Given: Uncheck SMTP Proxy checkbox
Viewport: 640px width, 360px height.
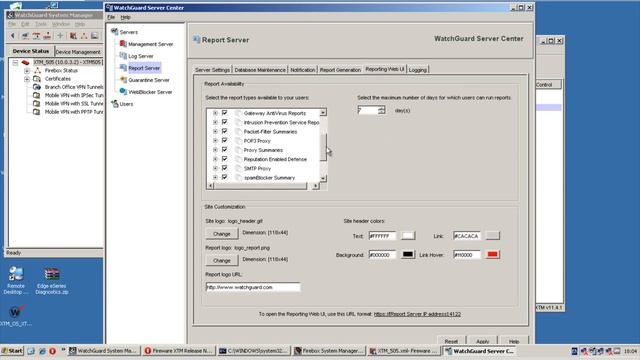Looking at the screenshot, I should 224,168.
